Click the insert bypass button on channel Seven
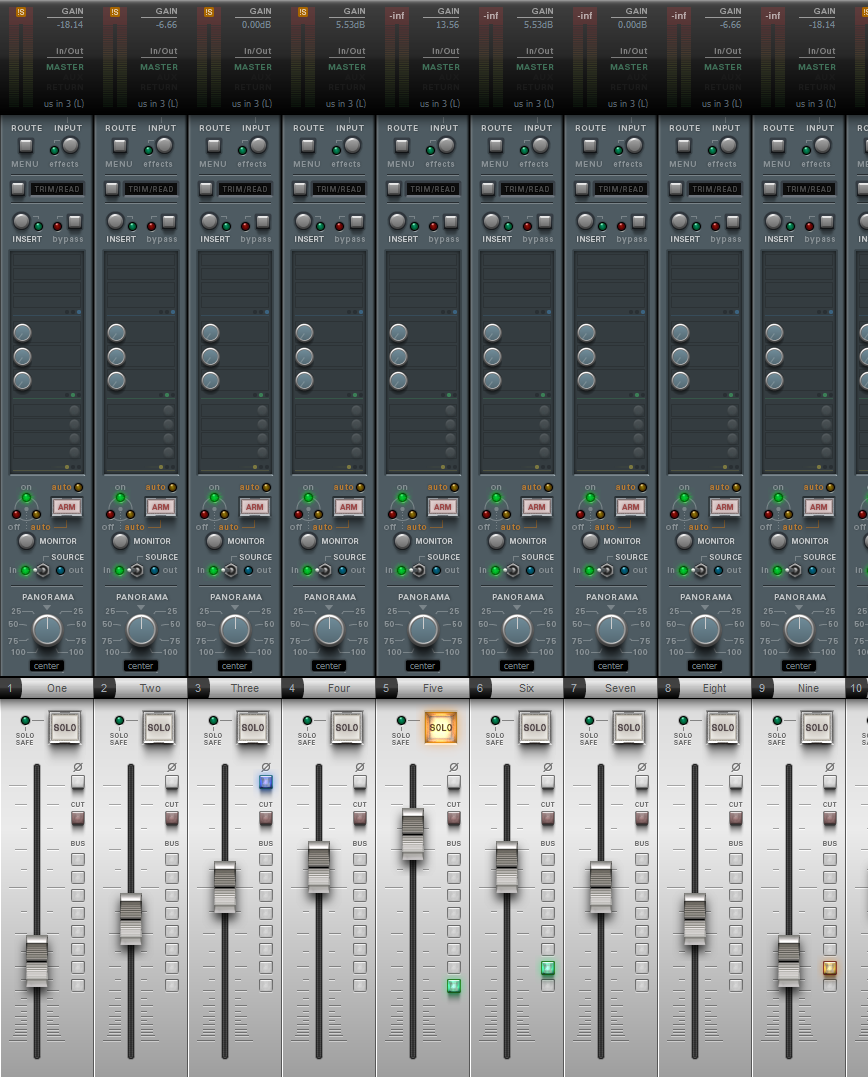Screen dimensions: 868x1077 point(639,222)
